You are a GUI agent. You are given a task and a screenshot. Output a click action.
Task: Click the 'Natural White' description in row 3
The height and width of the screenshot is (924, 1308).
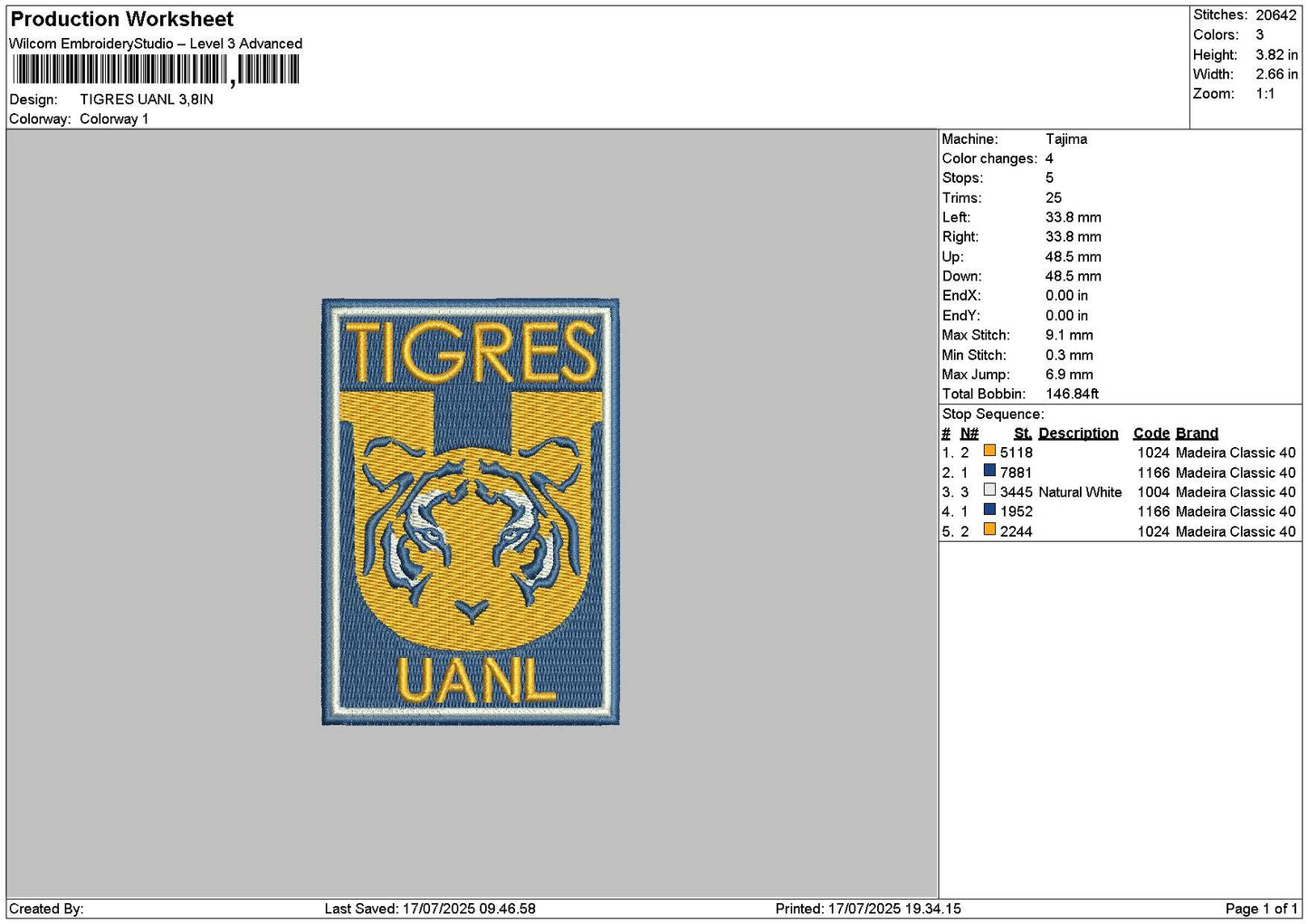click(1080, 492)
